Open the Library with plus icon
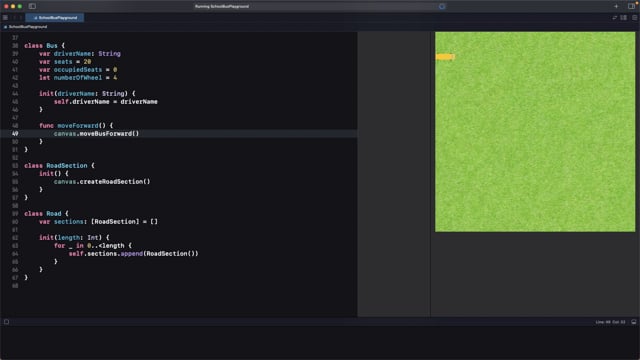 pyautogui.click(x=616, y=6)
